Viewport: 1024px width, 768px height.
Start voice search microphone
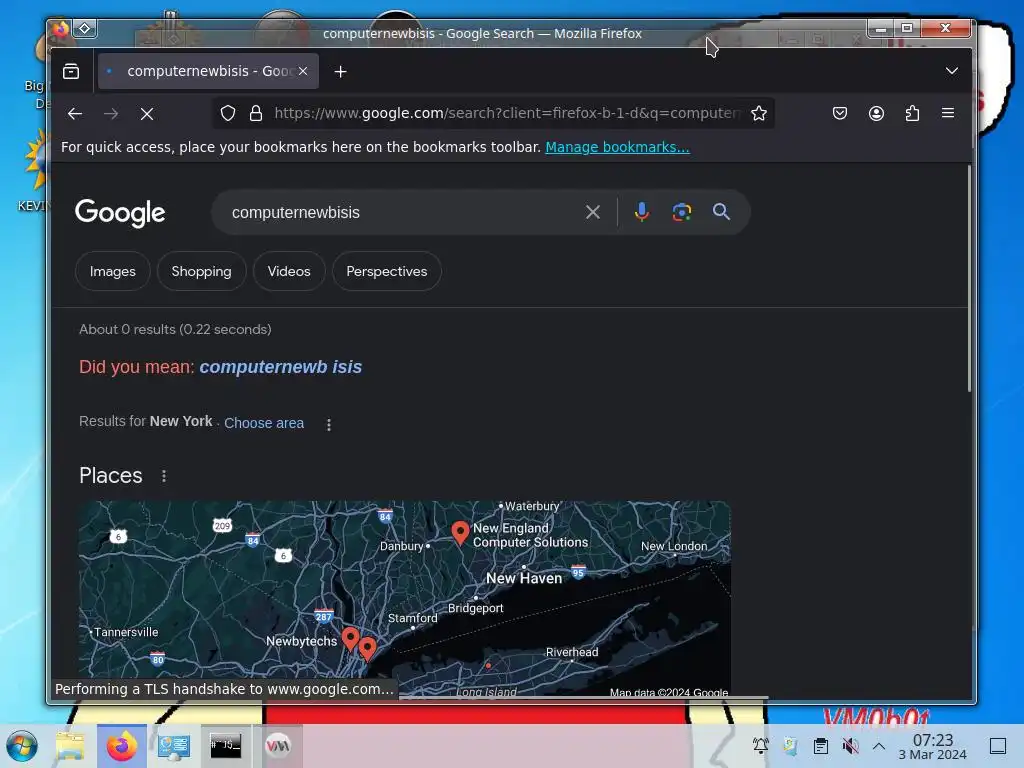(x=642, y=212)
